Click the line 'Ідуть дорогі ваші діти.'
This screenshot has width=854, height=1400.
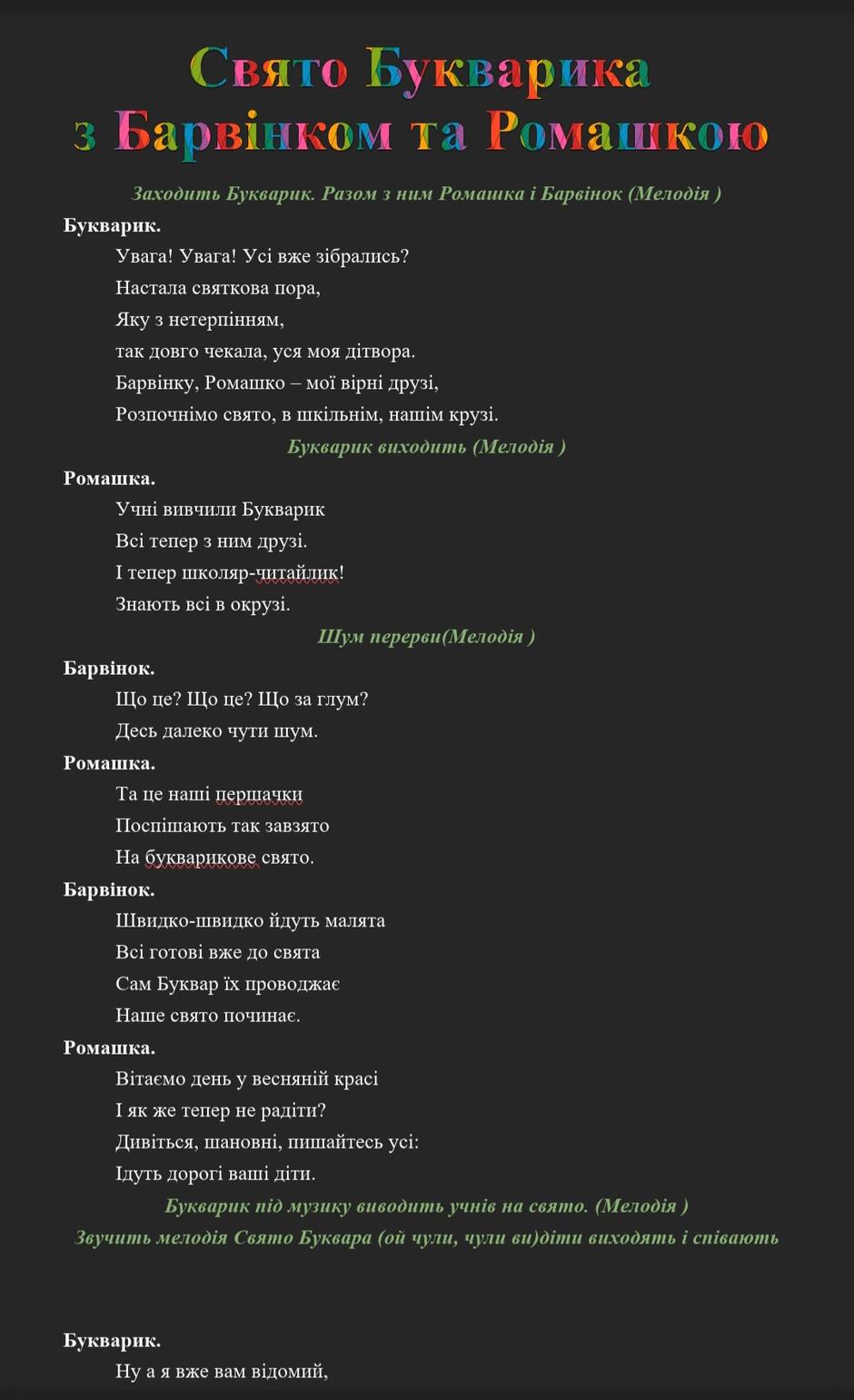tap(215, 1174)
